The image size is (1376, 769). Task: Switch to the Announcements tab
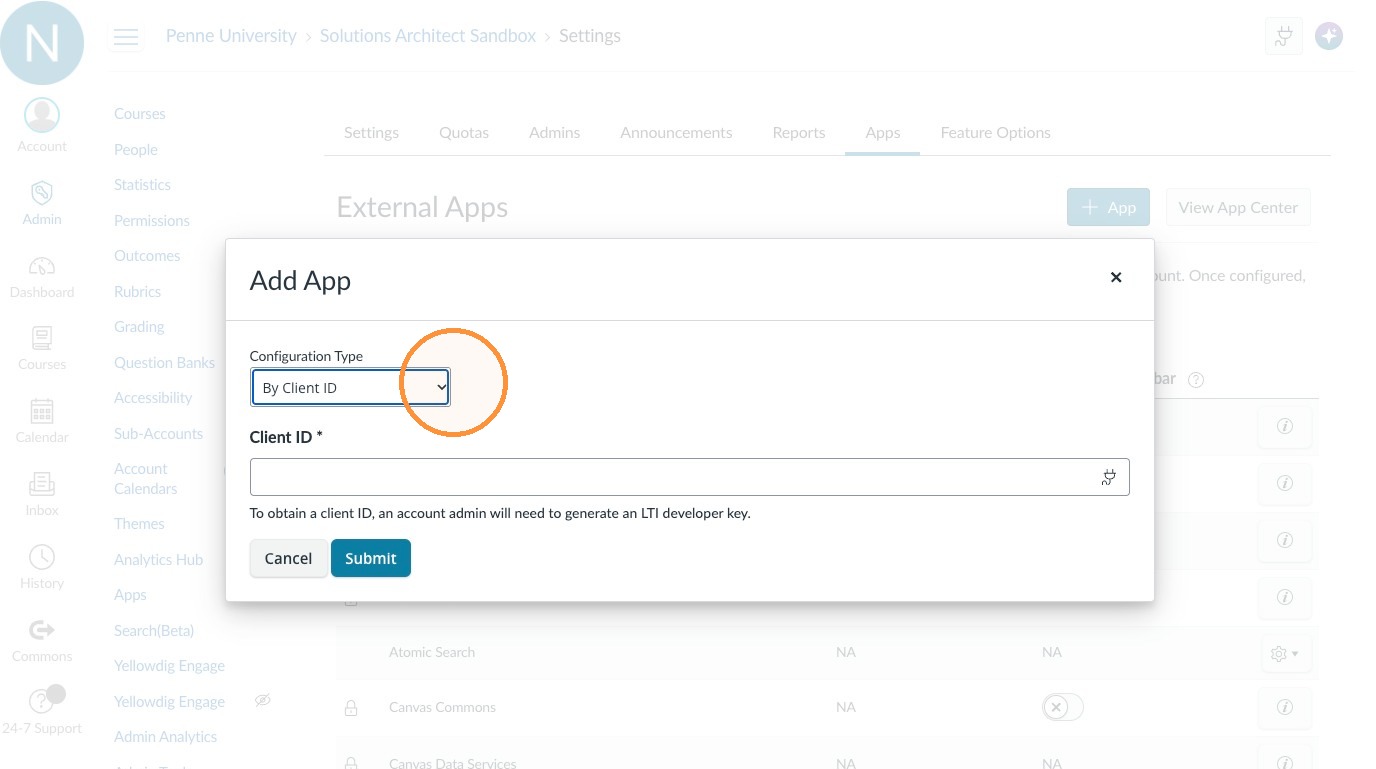click(x=676, y=132)
